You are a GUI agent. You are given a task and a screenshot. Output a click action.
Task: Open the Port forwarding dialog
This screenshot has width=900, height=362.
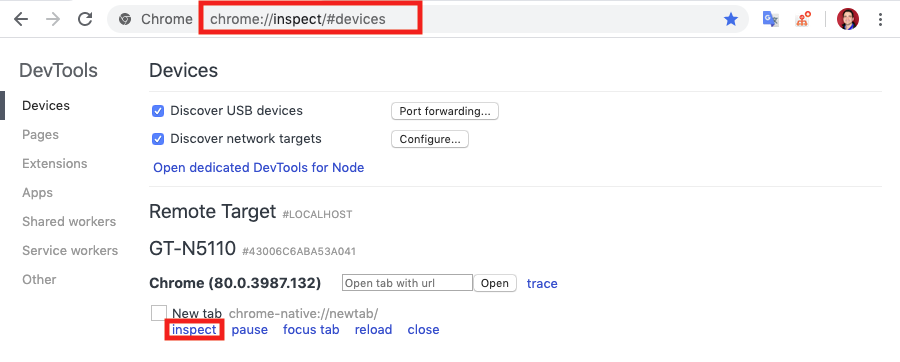445,111
